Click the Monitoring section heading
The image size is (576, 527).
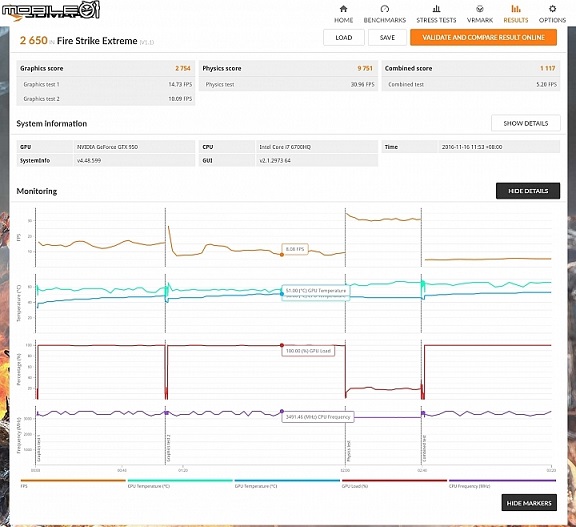(37, 191)
